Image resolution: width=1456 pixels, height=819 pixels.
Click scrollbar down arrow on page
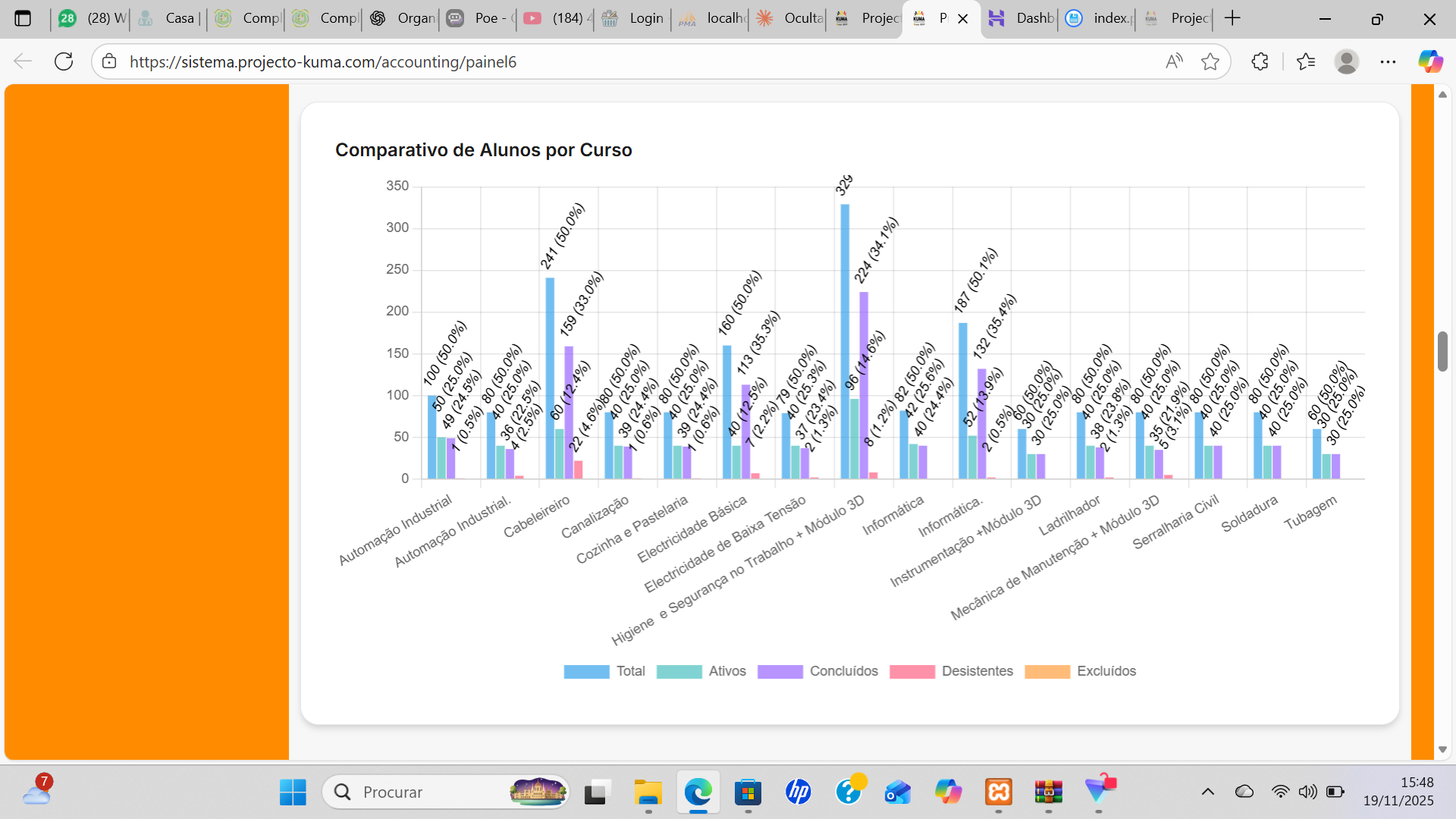1442,749
